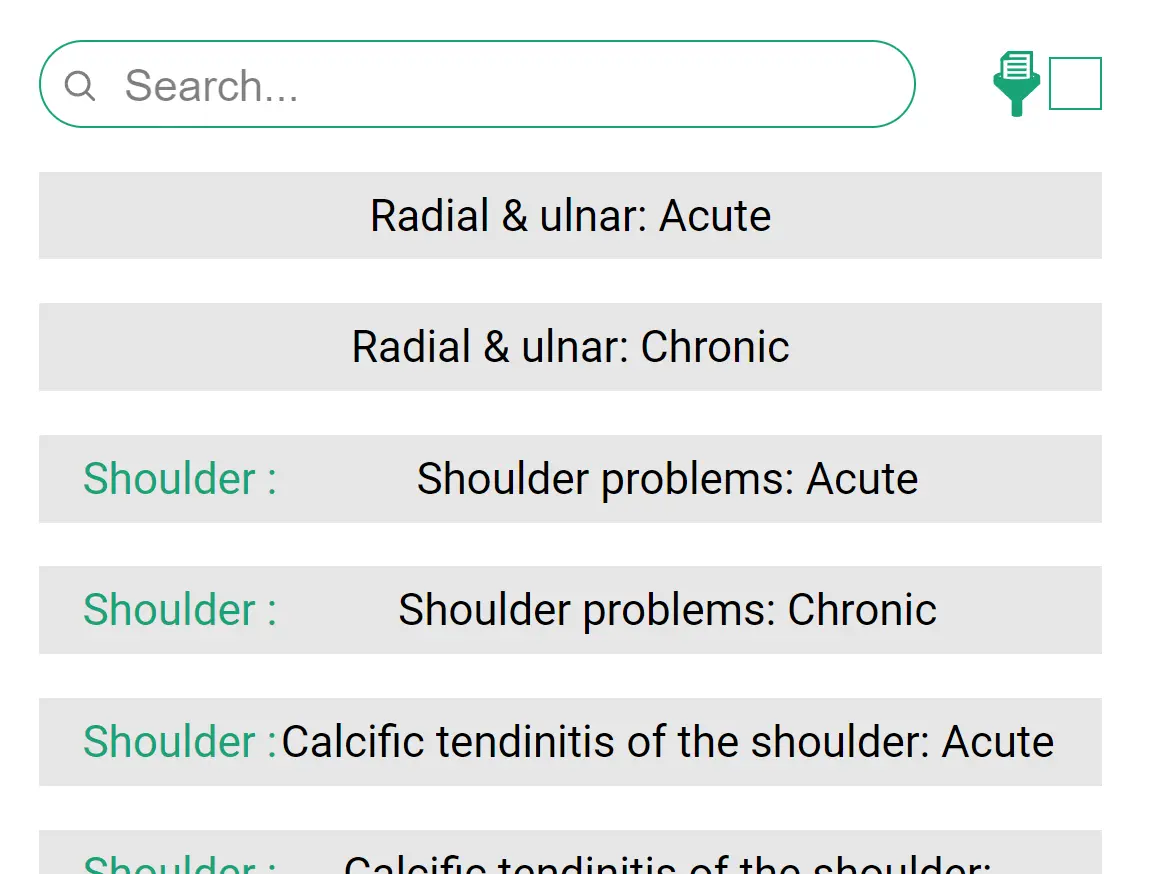Image resolution: width=1156 pixels, height=874 pixels.
Task: Click "Chronic" in the Shoulder problems row
Action: click(x=862, y=610)
